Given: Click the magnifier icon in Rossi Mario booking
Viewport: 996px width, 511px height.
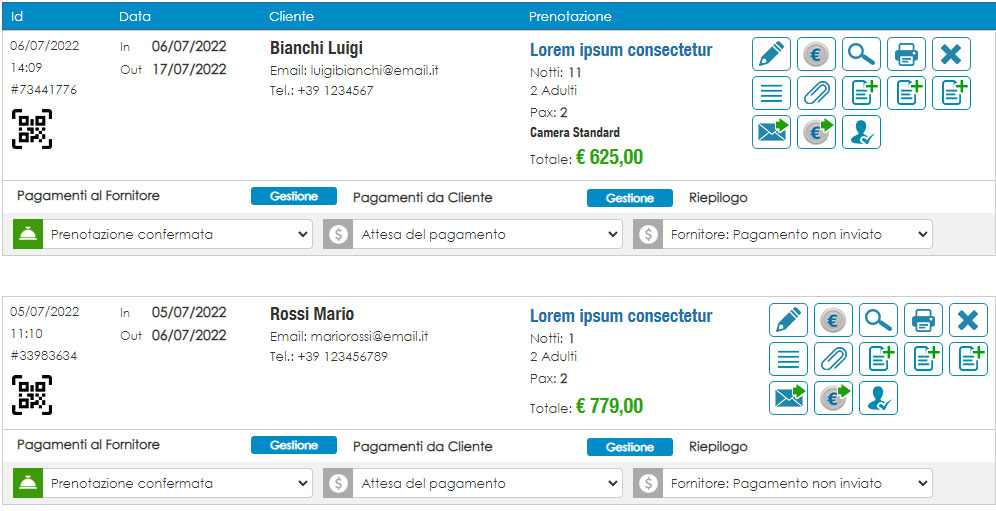Looking at the screenshot, I should point(878,320).
